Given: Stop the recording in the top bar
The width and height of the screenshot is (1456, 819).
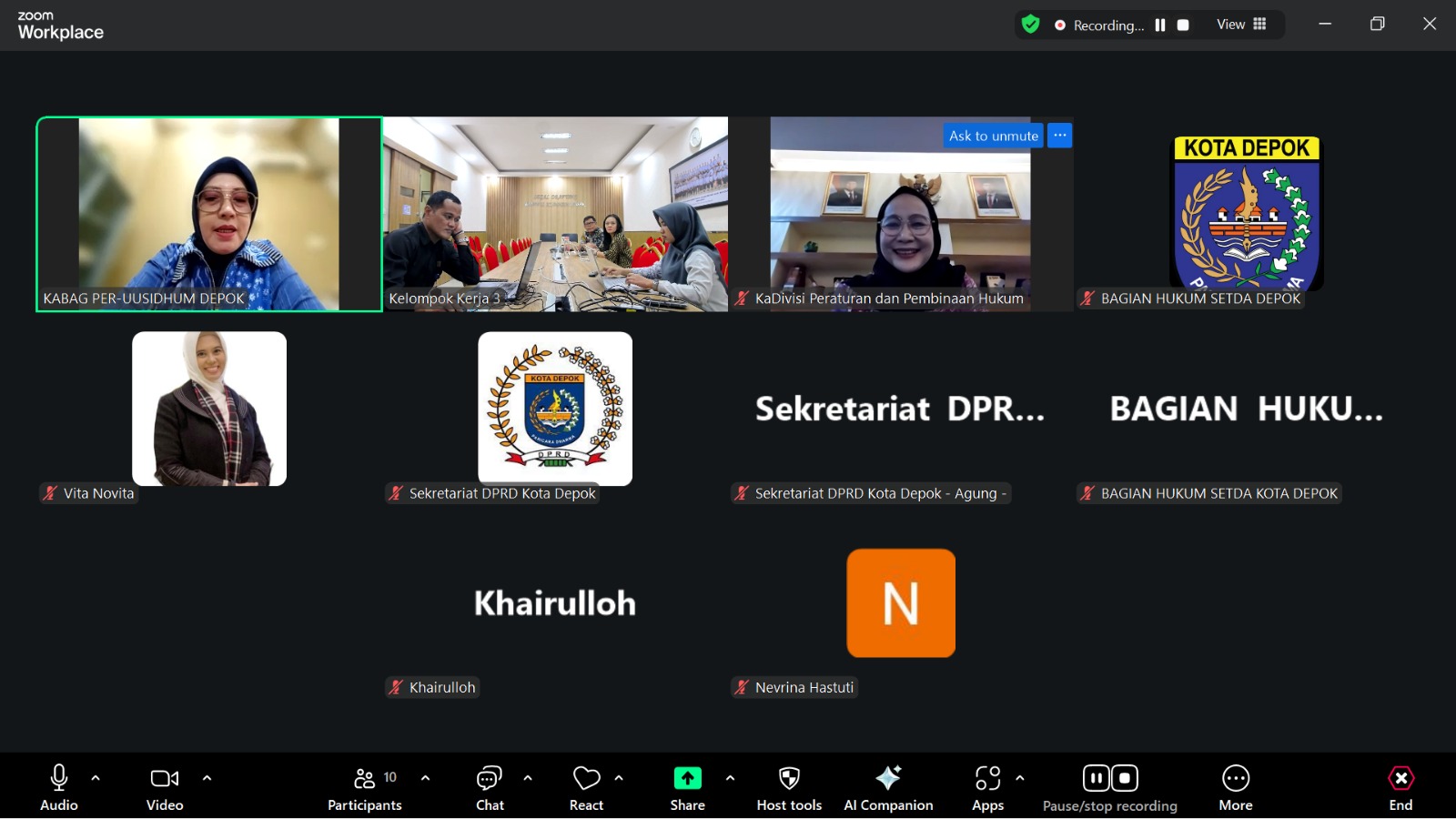Looking at the screenshot, I should click(1183, 25).
